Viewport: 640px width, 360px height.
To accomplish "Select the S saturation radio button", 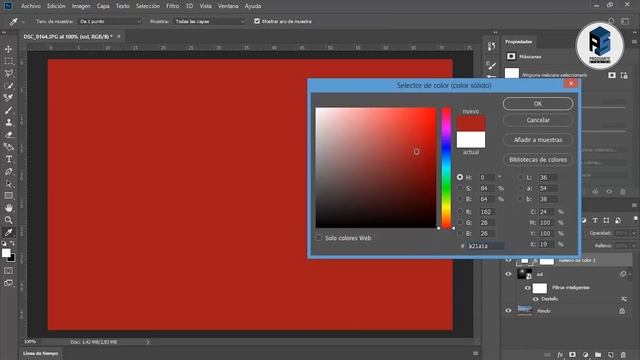I will tap(460, 188).
